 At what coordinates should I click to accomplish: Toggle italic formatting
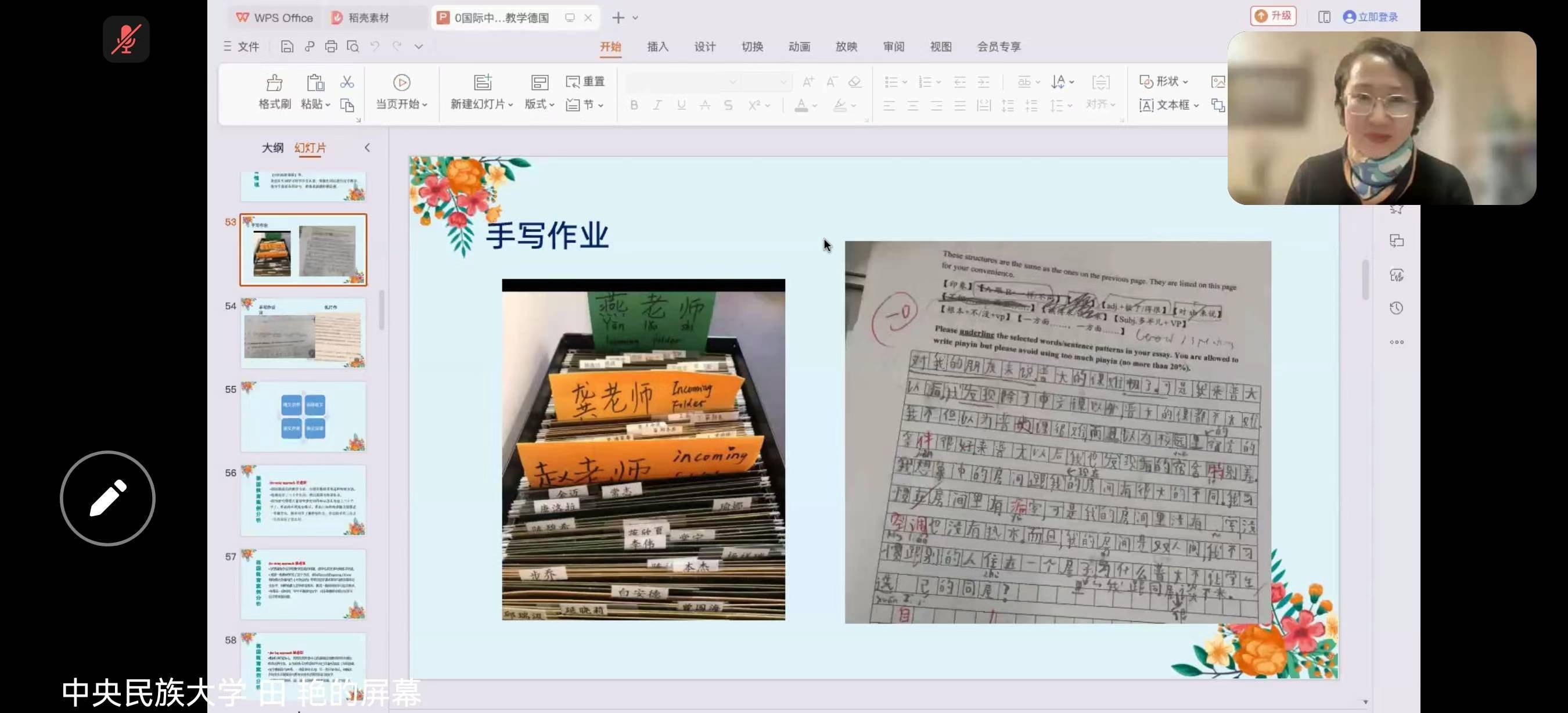click(657, 105)
